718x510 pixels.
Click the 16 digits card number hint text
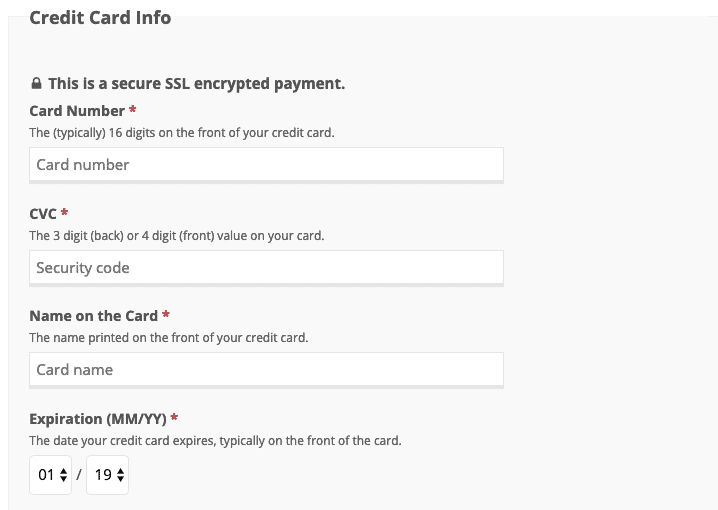pos(182,133)
